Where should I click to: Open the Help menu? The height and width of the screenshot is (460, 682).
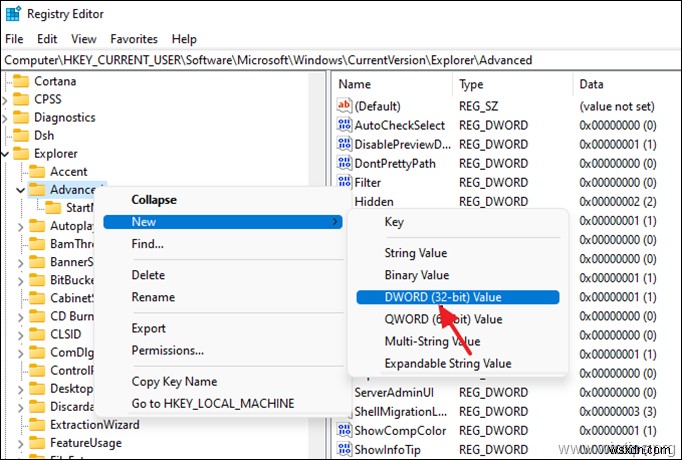pos(184,39)
